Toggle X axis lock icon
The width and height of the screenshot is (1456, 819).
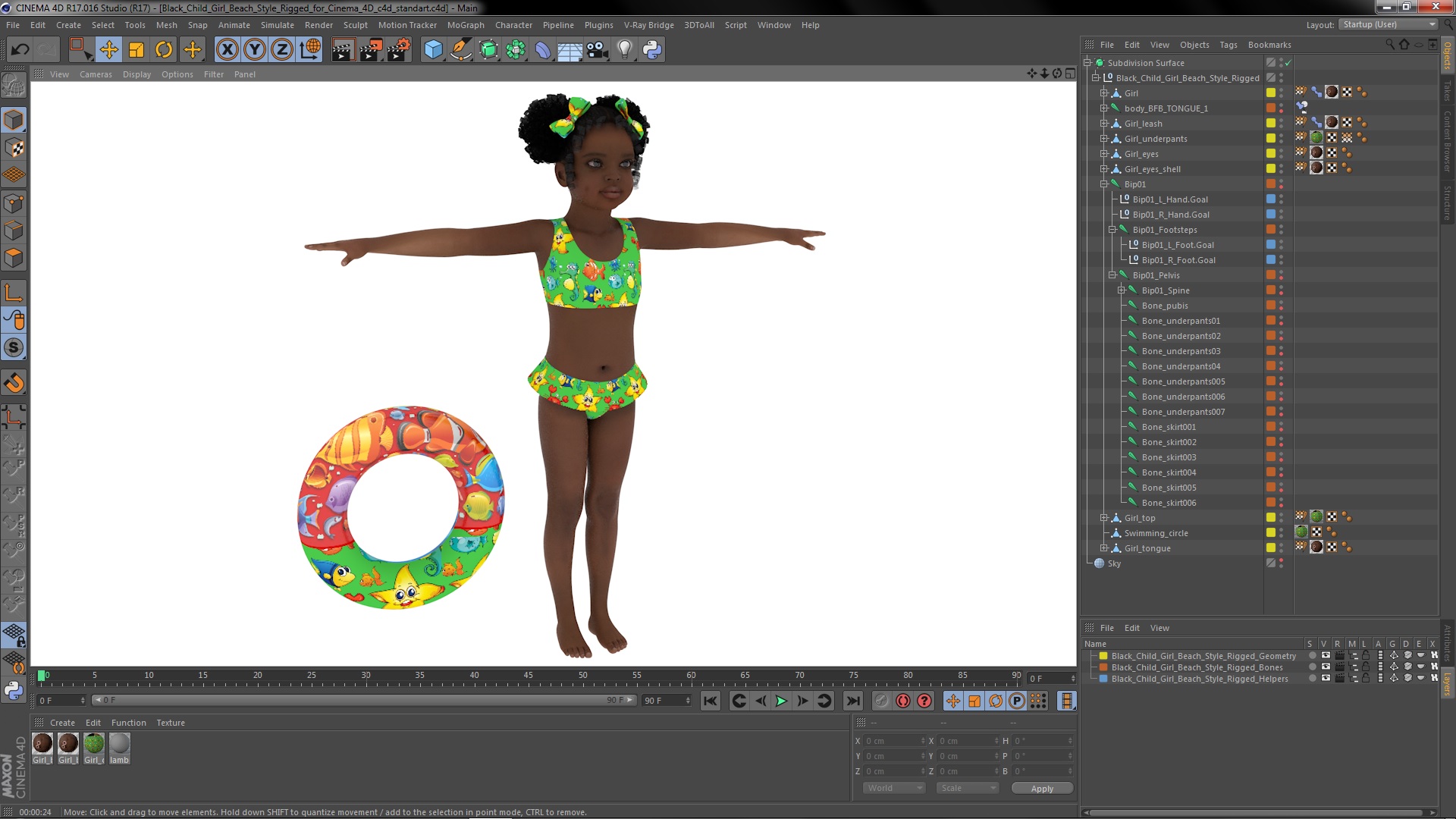pyautogui.click(x=227, y=50)
